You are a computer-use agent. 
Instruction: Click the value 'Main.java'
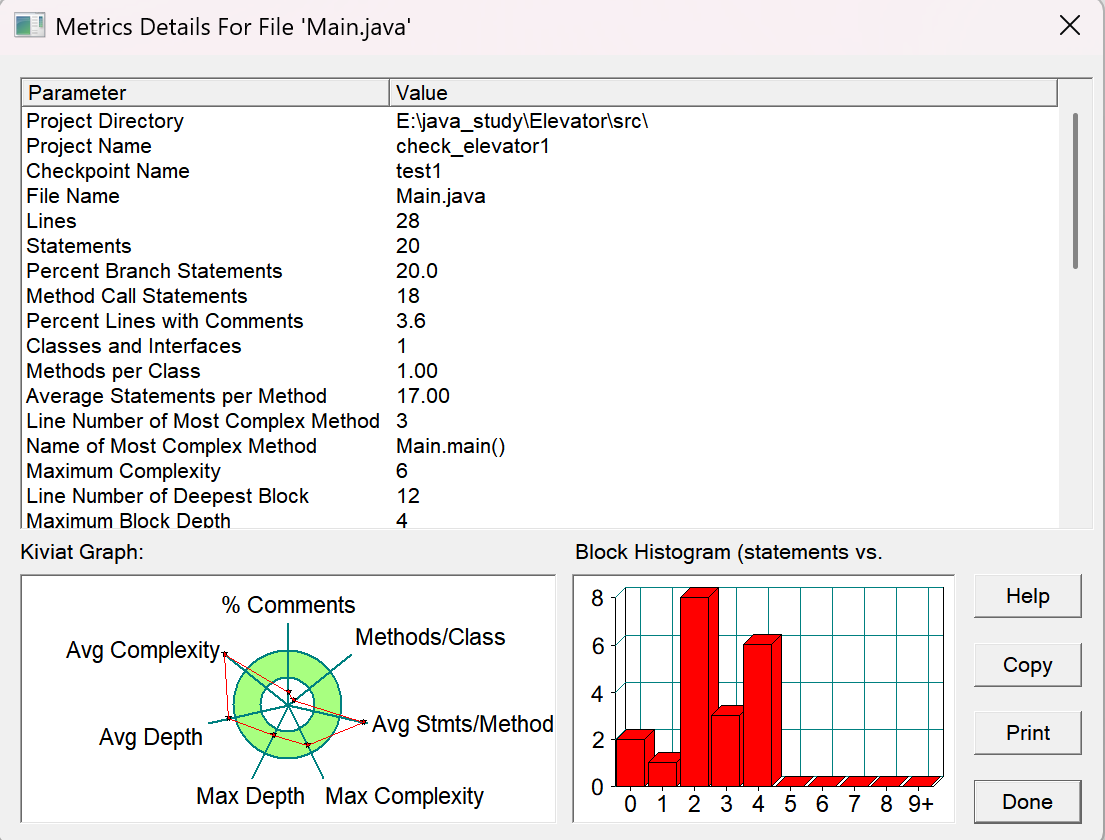[440, 196]
